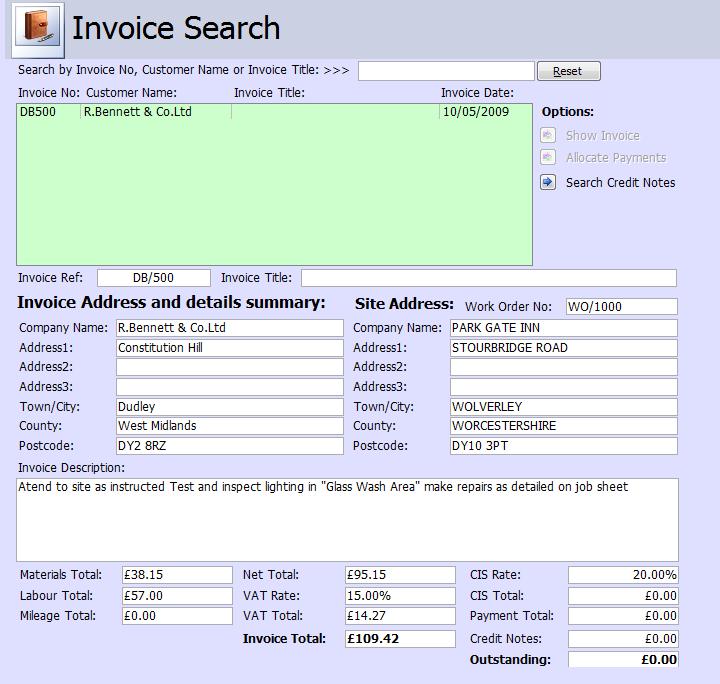
Task: Click site Postcode field DY10 3PT
Action: click(x=563, y=446)
